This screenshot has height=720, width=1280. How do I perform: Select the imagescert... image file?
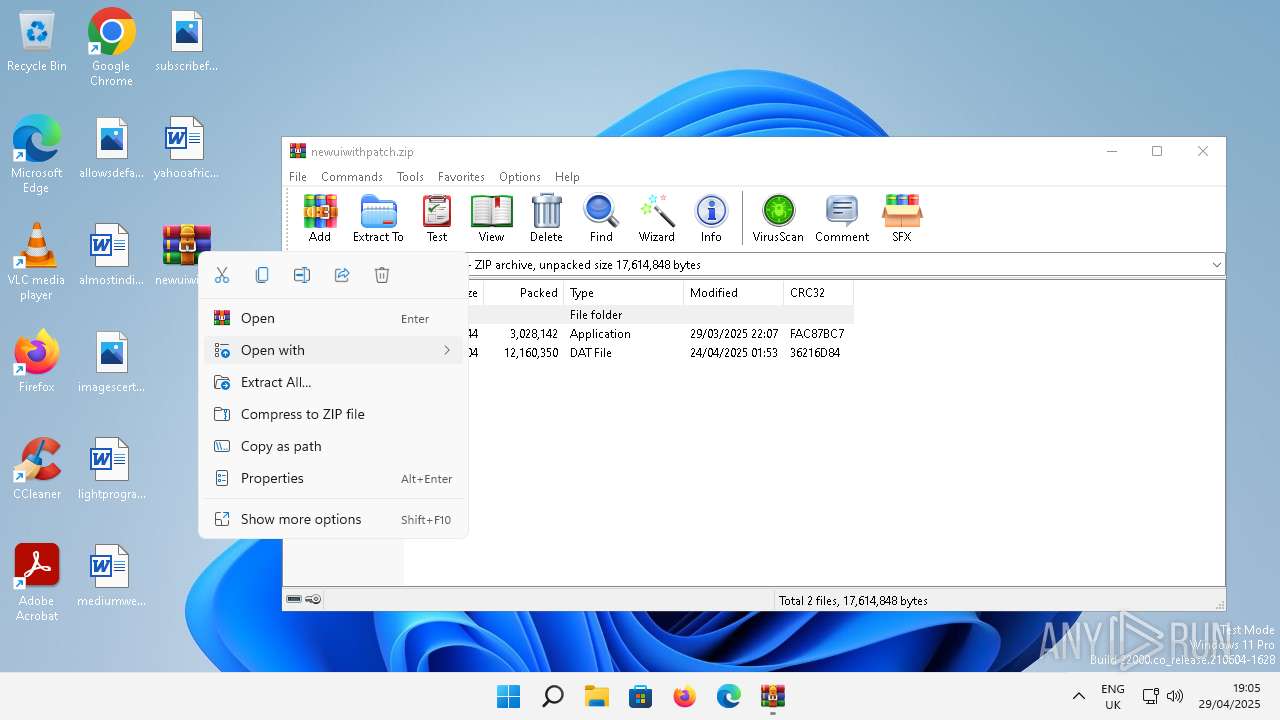pyautogui.click(x=112, y=362)
